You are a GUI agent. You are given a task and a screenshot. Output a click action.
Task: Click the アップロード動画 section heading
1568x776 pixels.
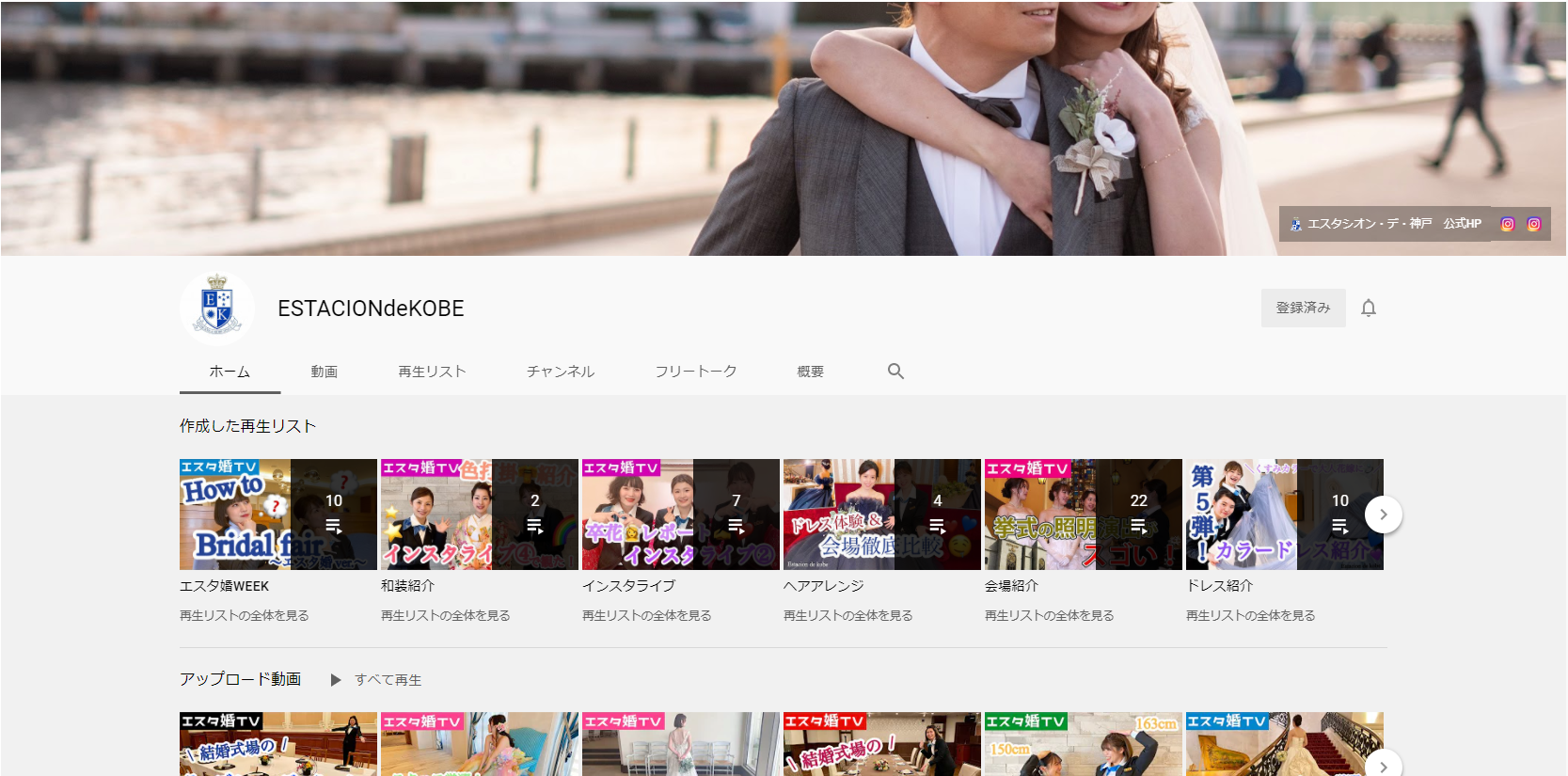click(241, 679)
